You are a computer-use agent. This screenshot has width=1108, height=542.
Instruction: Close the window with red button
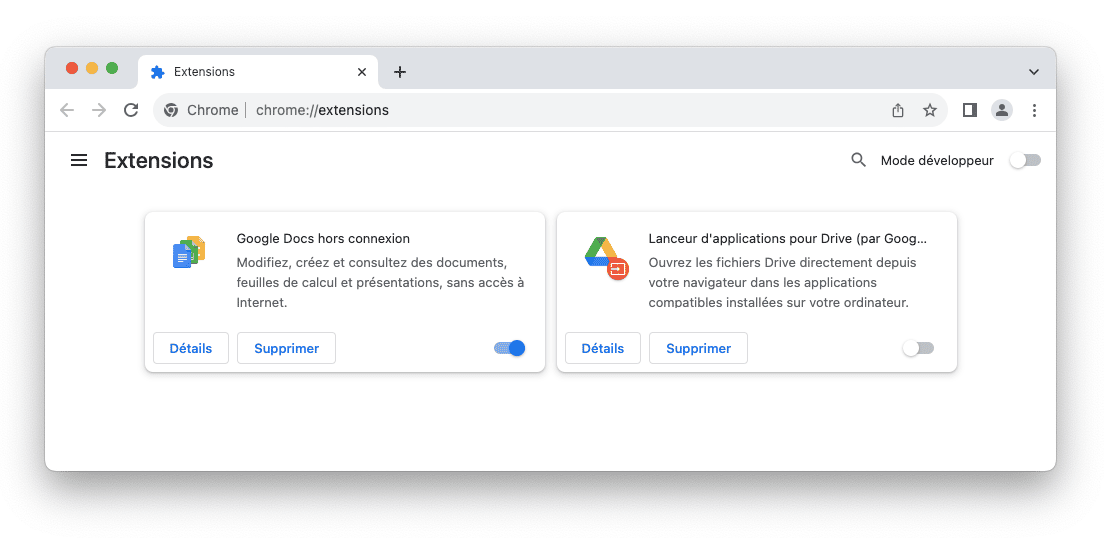coord(71,68)
